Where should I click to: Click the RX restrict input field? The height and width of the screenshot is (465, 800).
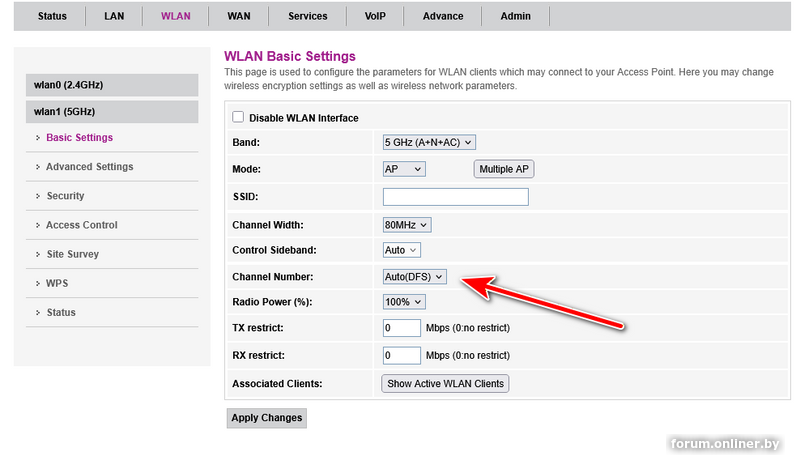coord(401,355)
